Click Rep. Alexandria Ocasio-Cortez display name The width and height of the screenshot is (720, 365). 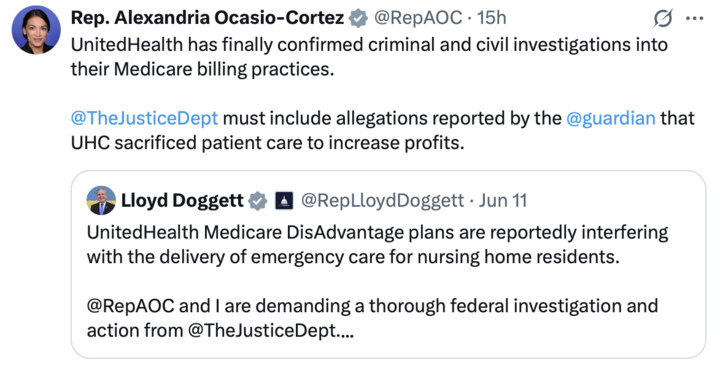pyautogui.click(x=207, y=18)
